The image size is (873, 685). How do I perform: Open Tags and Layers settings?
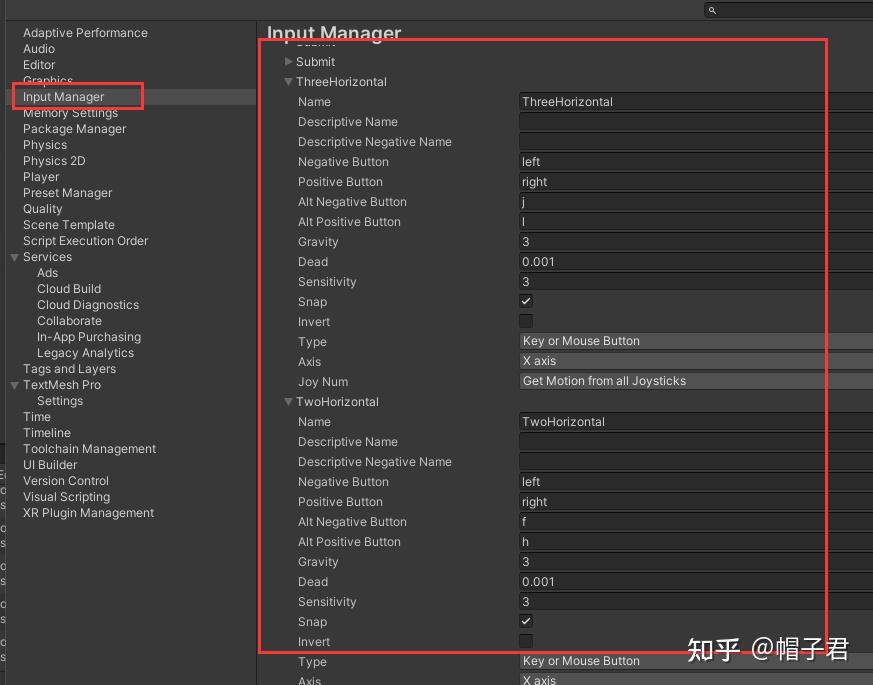tap(70, 368)
